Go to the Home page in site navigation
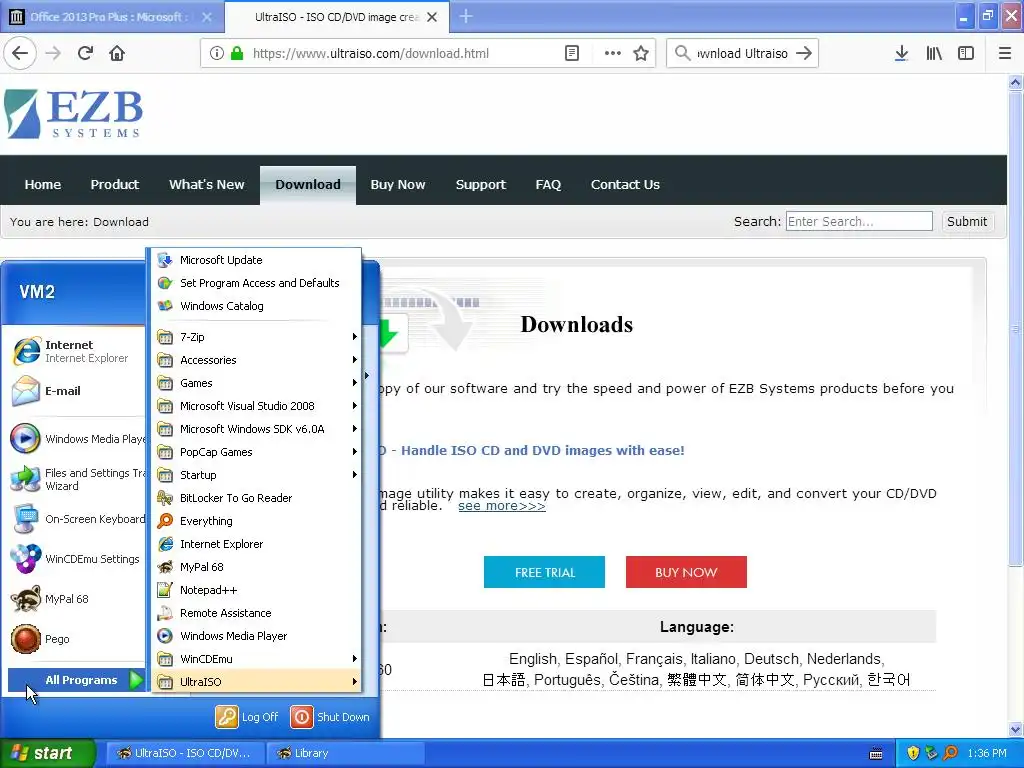 (42, 185)
